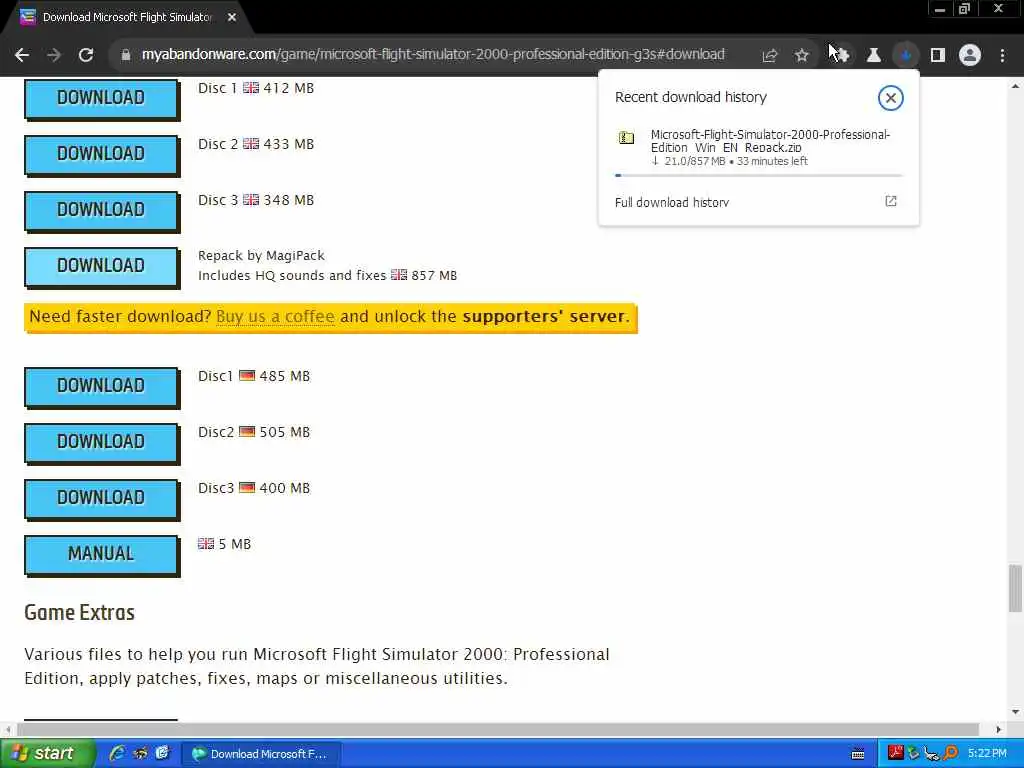Screen dimensions: 1024x768
Task: Open the side panel icon
Action: coord(938,56)
